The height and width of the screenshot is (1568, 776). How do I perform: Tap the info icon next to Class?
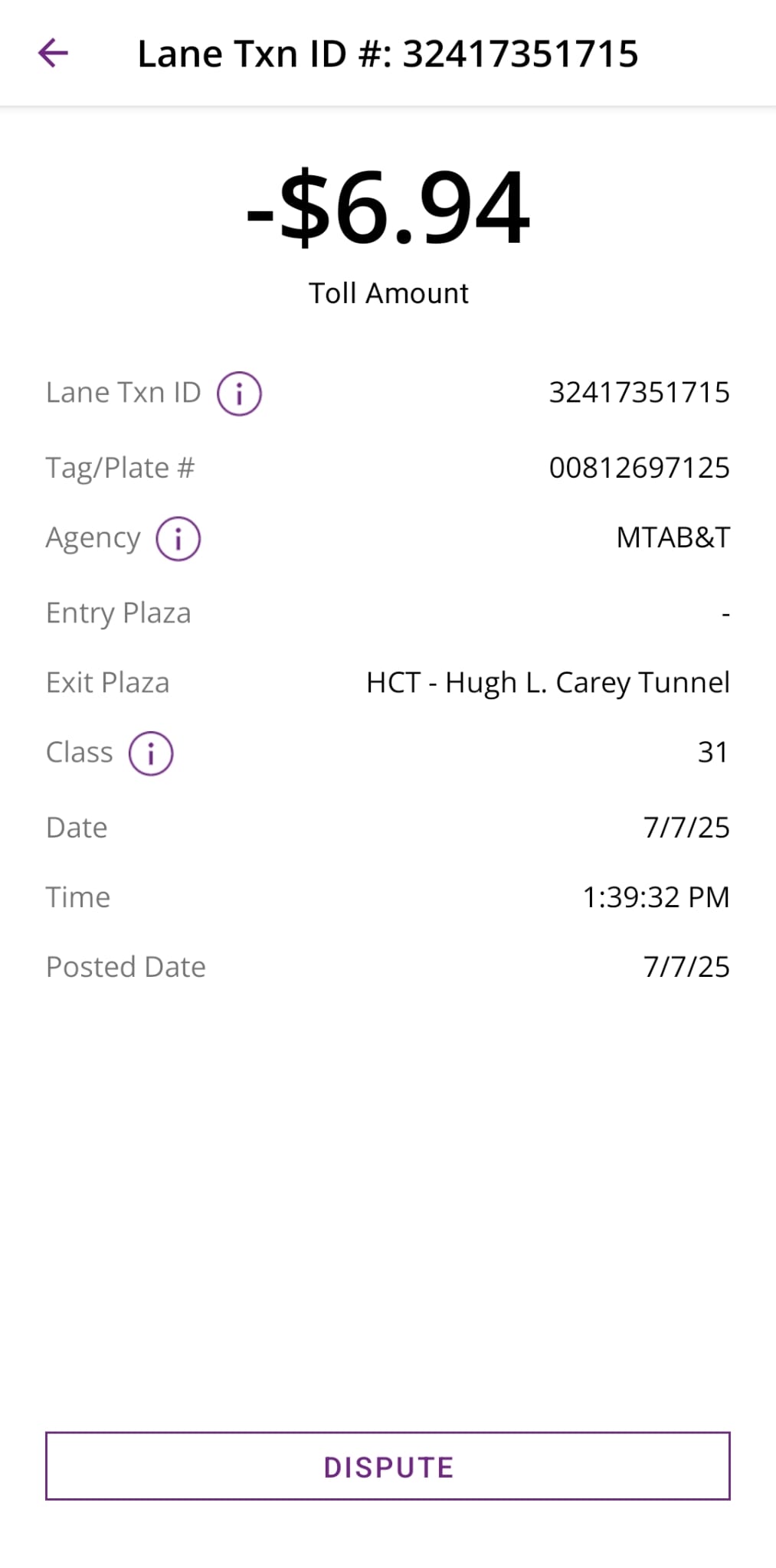click(150, 753)
